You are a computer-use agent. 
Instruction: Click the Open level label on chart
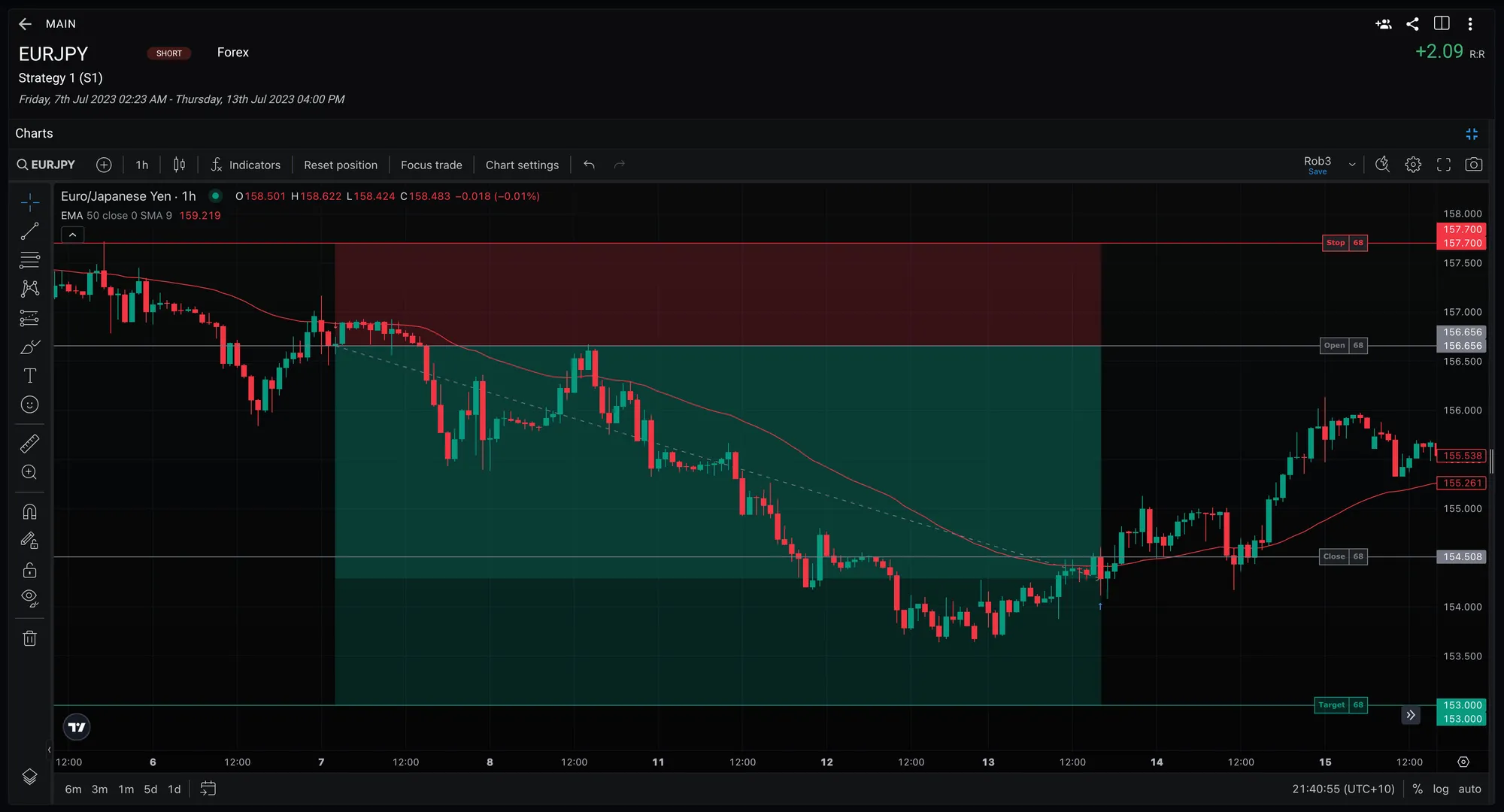point(1343,346)
